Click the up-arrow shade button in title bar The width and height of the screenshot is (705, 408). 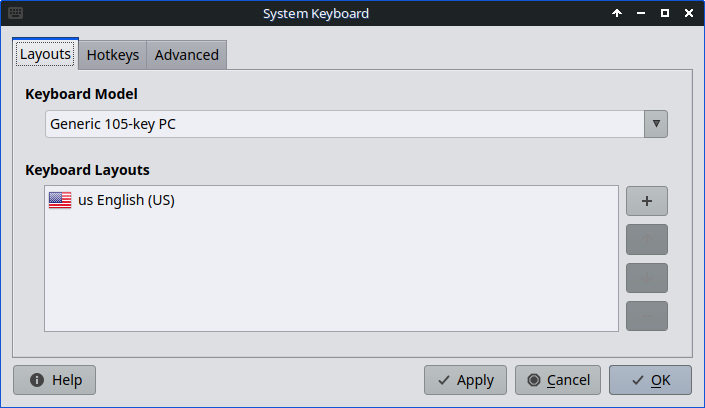coord(617,14)
